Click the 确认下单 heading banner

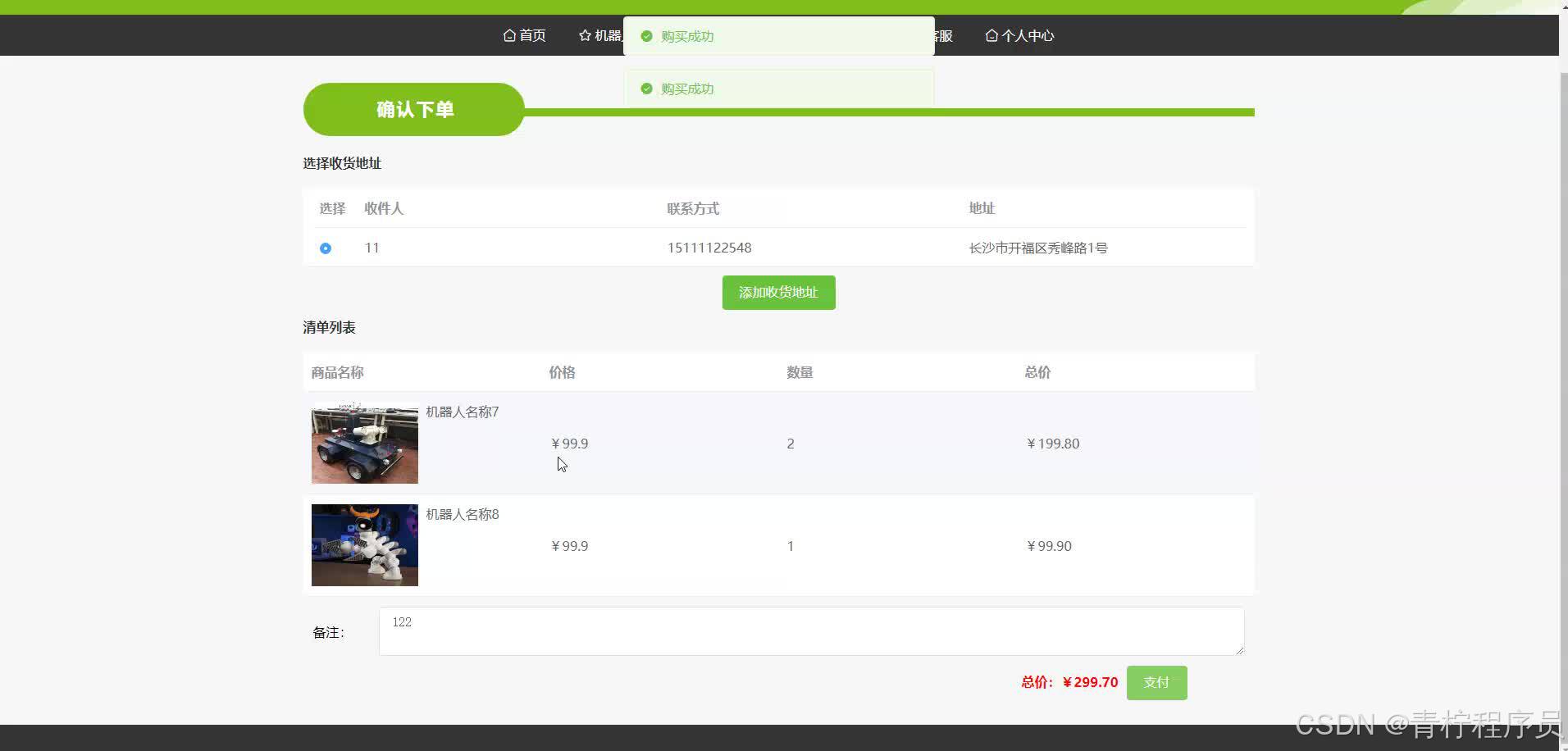[x=414, y=109]
